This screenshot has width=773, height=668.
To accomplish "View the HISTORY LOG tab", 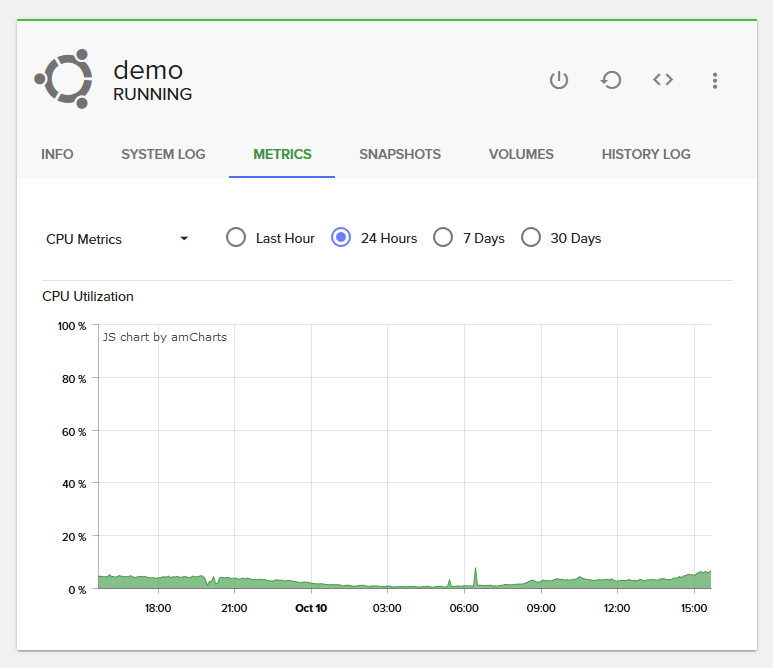I will click(x=646, y=154).
